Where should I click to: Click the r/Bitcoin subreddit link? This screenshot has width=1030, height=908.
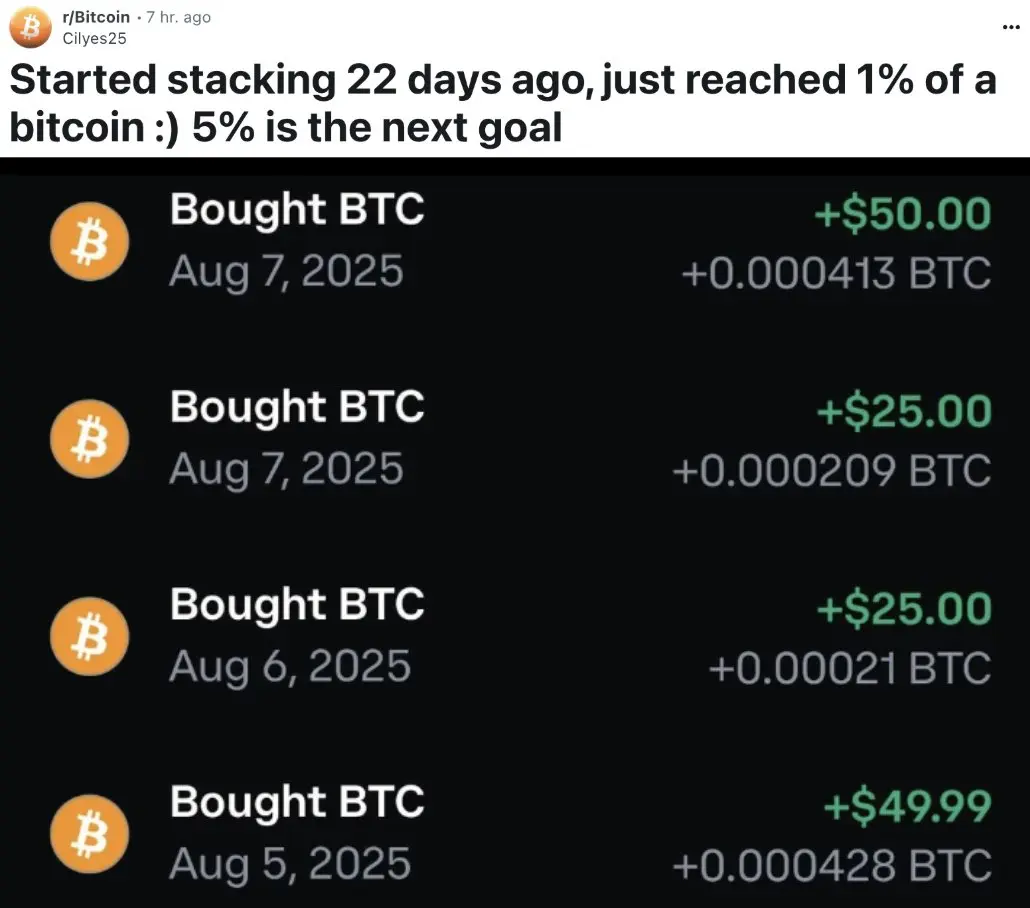[96, 17]
